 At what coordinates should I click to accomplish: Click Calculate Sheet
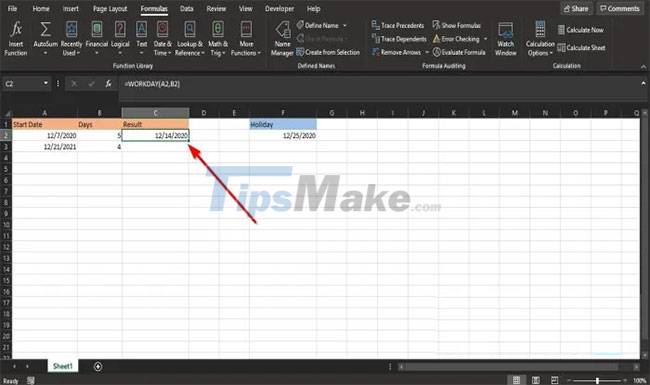pos(581,48)
